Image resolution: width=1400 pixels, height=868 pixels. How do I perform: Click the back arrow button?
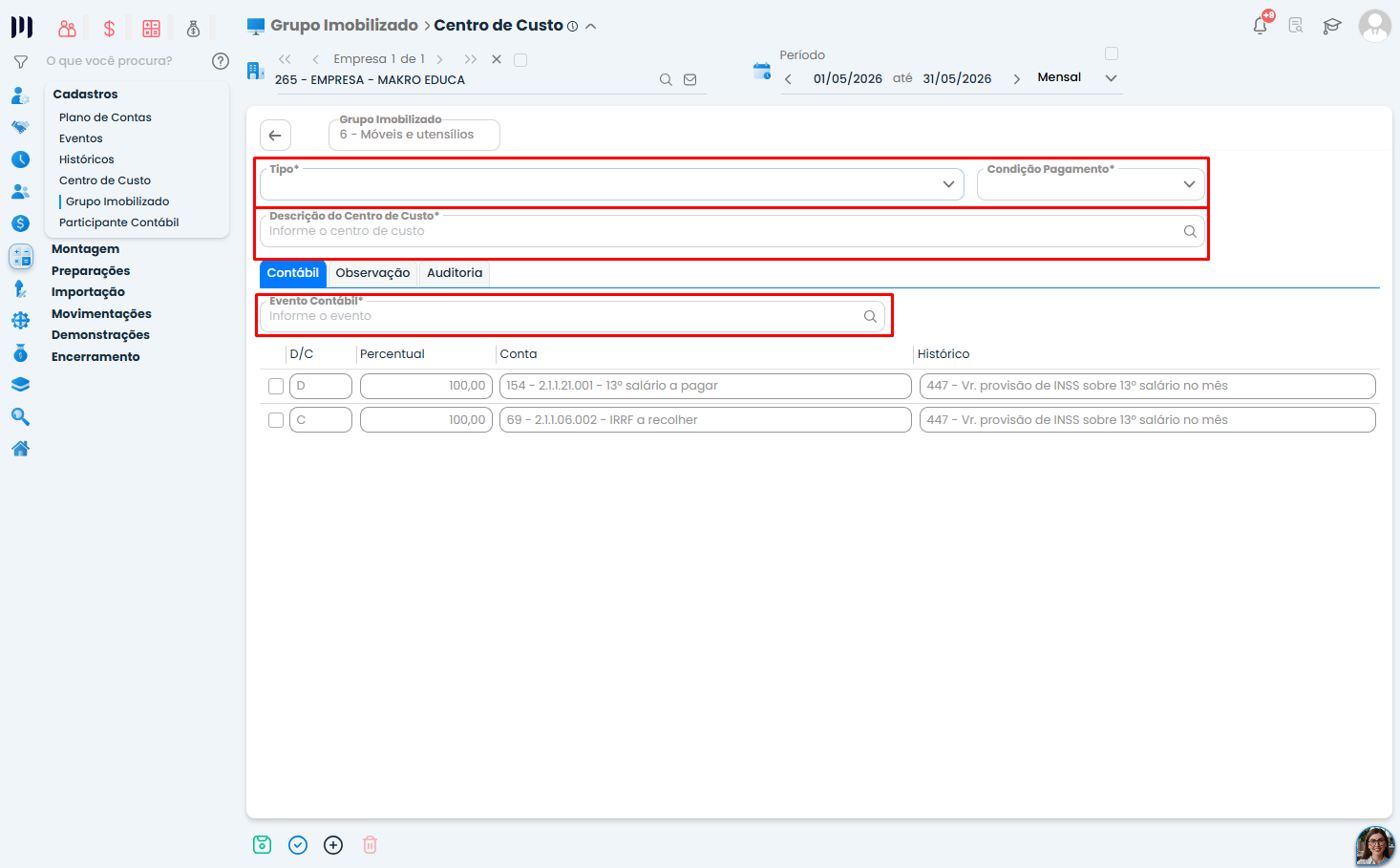(275, 136)
